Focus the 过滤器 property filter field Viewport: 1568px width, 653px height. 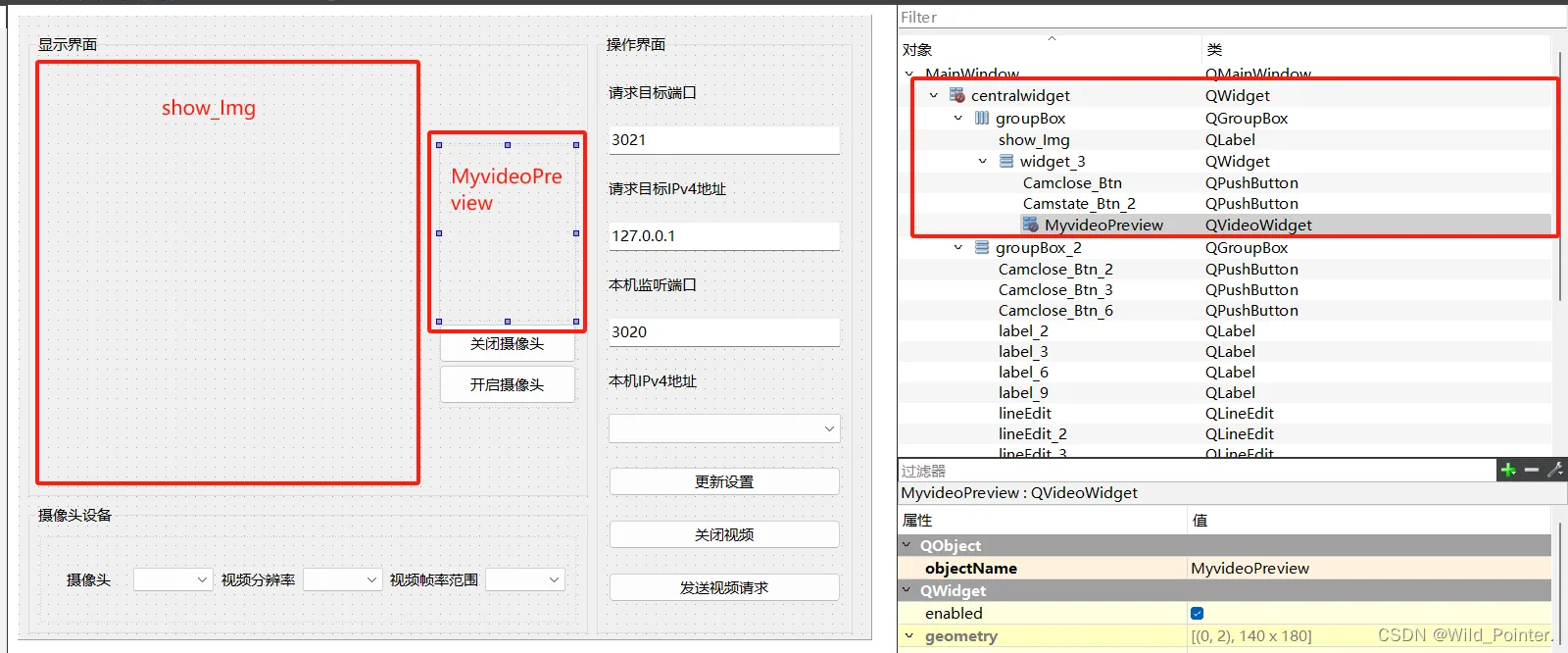pyautogui.click(x=1198, y=471)
